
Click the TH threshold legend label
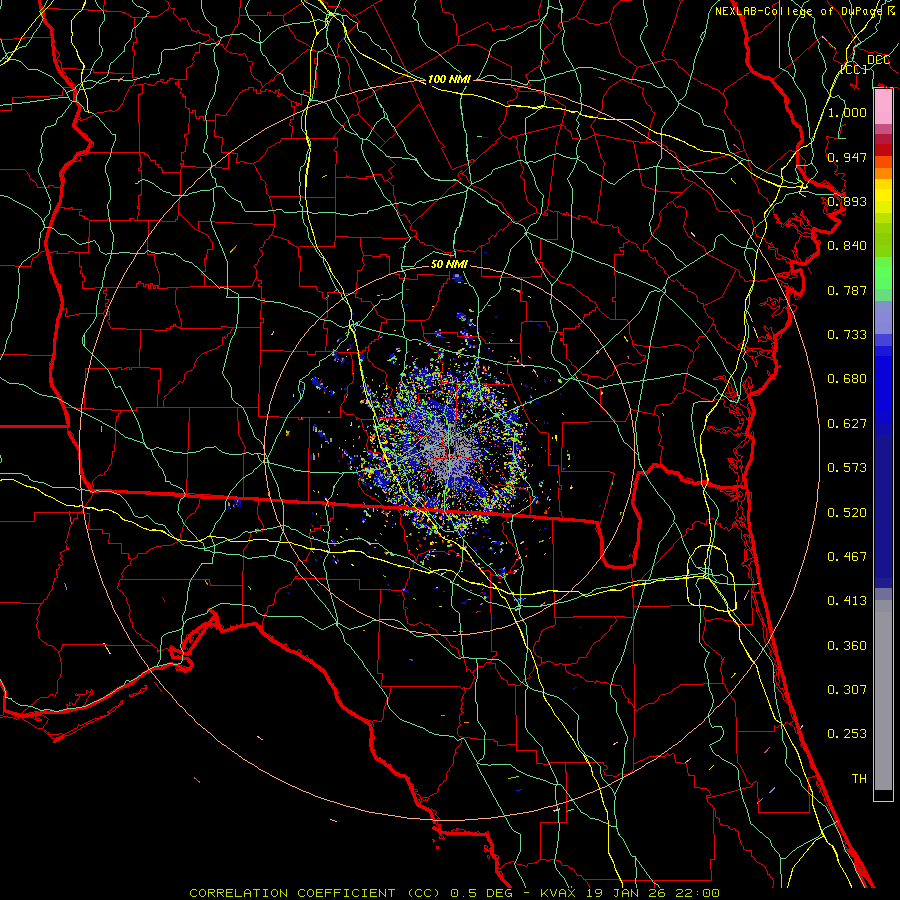click(859, 779)
